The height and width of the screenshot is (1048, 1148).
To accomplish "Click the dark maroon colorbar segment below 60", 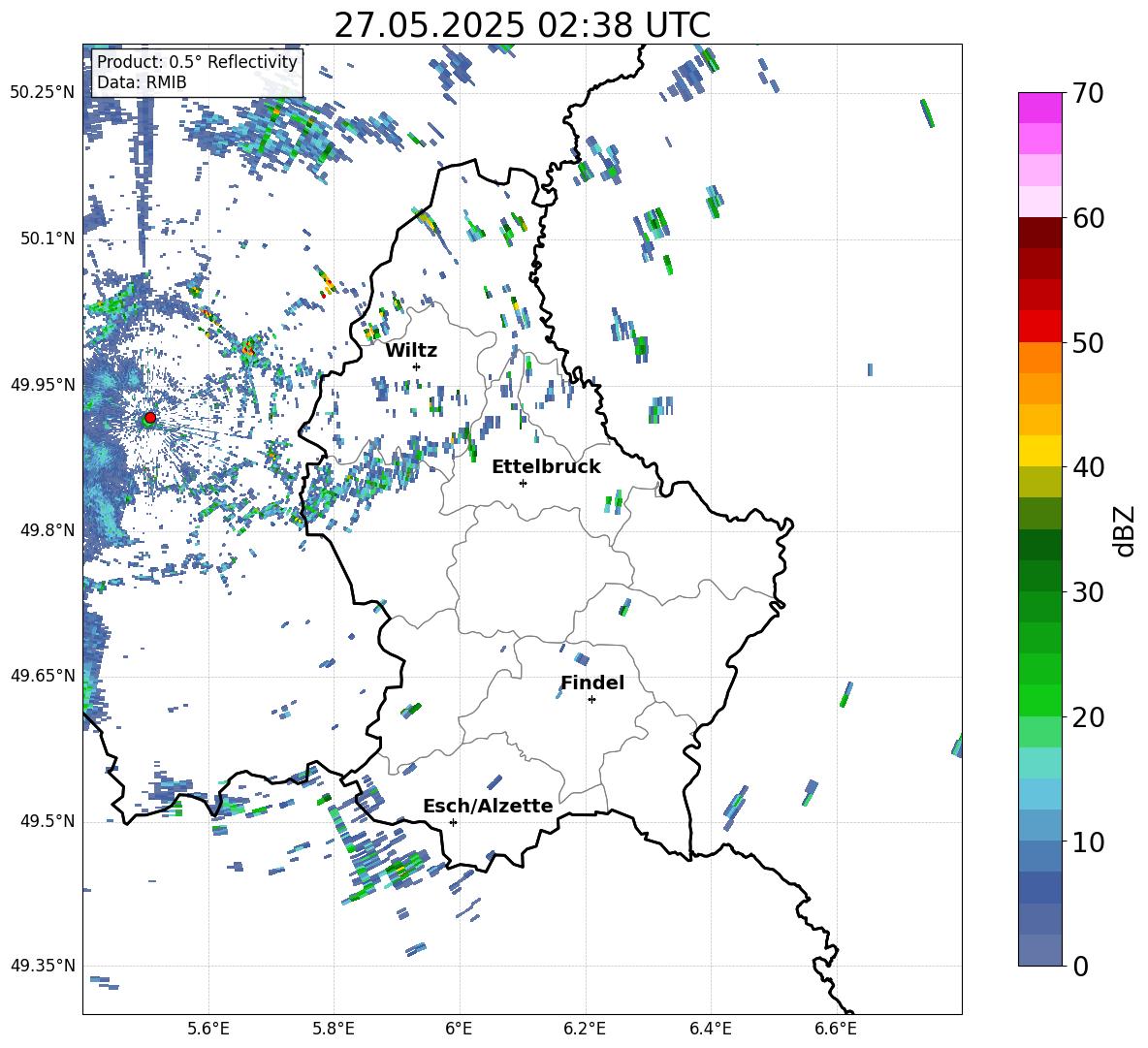I will [x=1040, y=233].
